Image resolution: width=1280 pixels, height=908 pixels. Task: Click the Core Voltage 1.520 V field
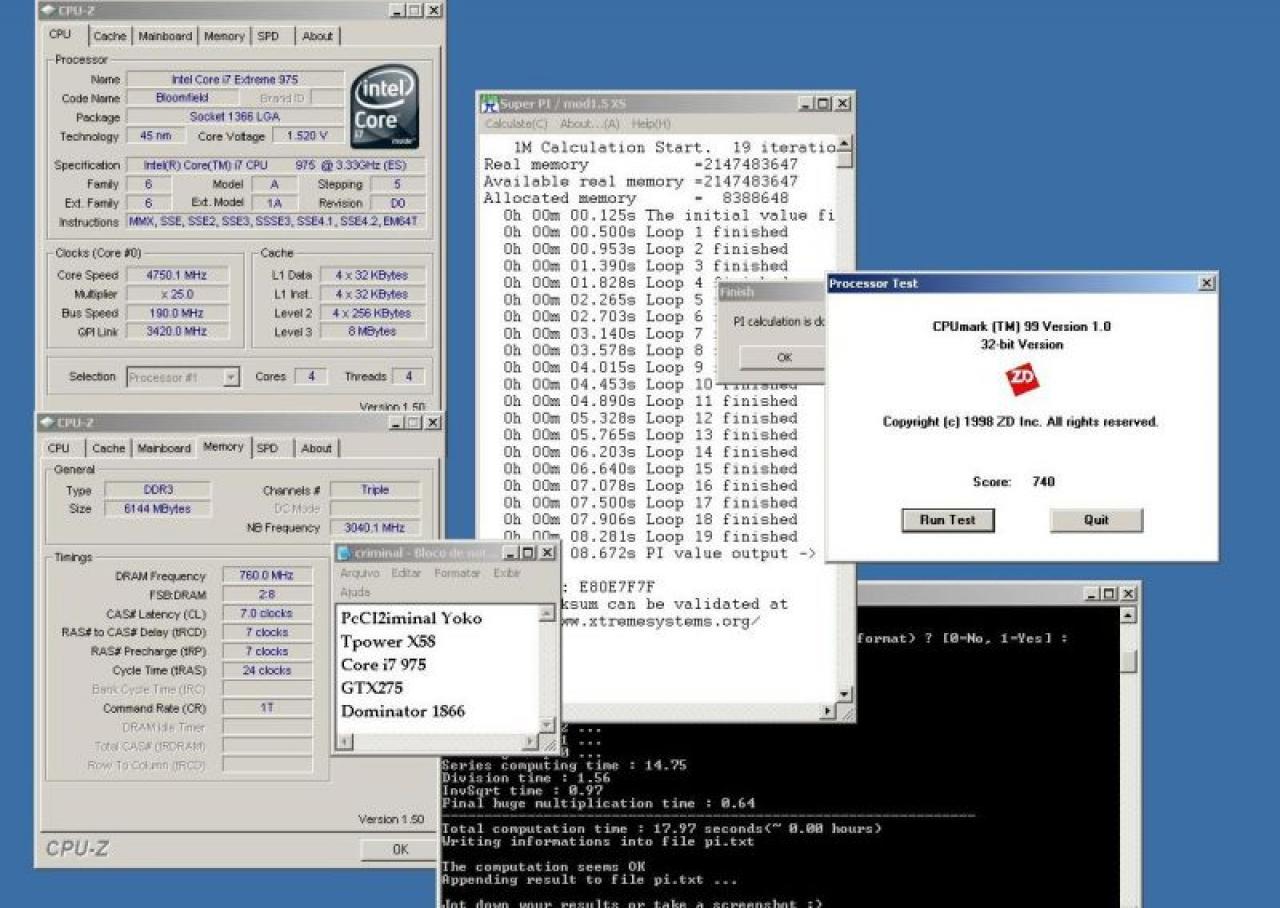pyautogui.click(x=308, y=136)
